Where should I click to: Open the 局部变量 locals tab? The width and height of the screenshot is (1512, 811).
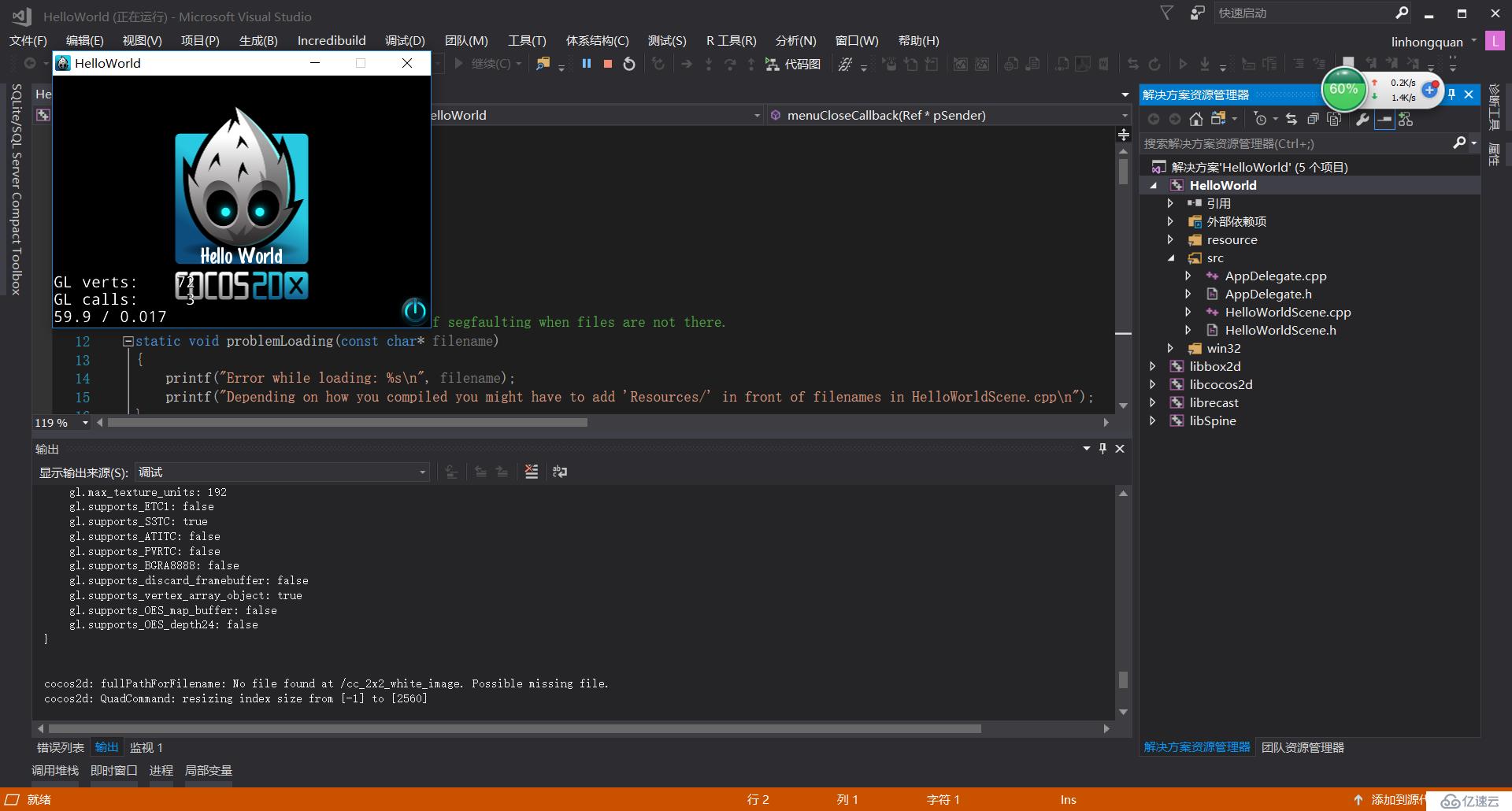pos(208,770)
